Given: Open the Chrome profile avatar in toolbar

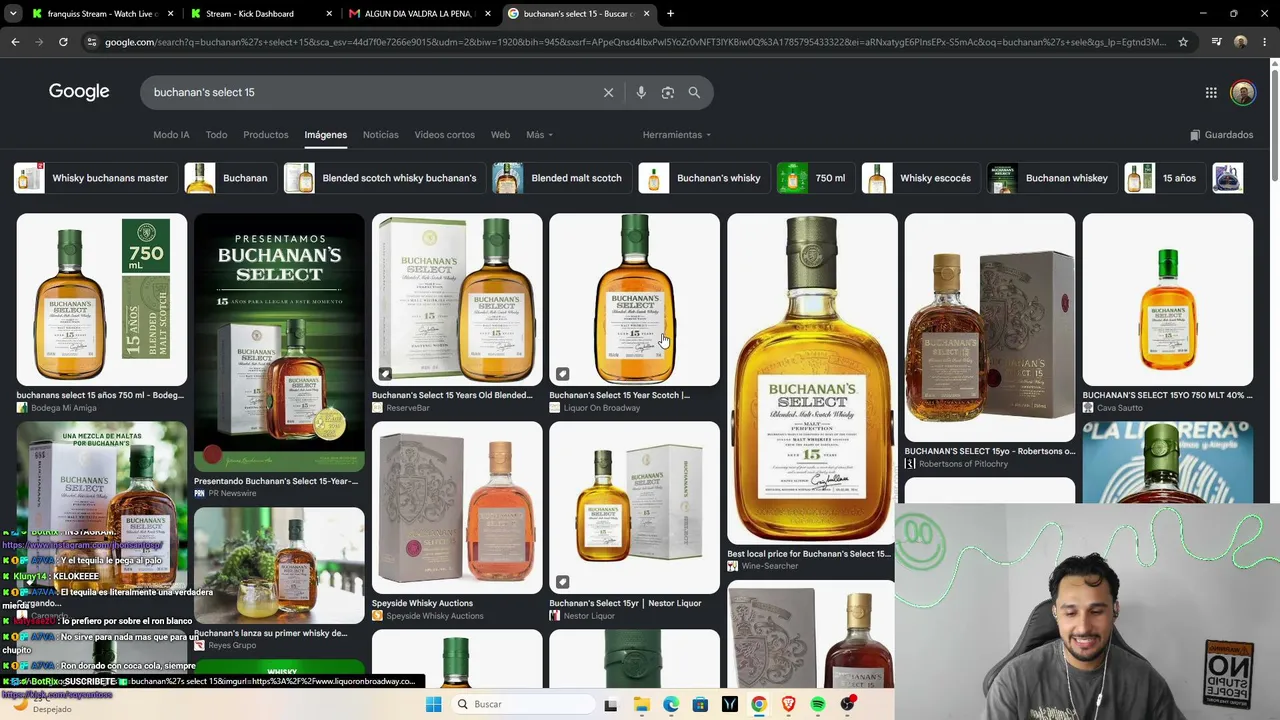Looking at the screenshot, I should (x=1240, y=42).
